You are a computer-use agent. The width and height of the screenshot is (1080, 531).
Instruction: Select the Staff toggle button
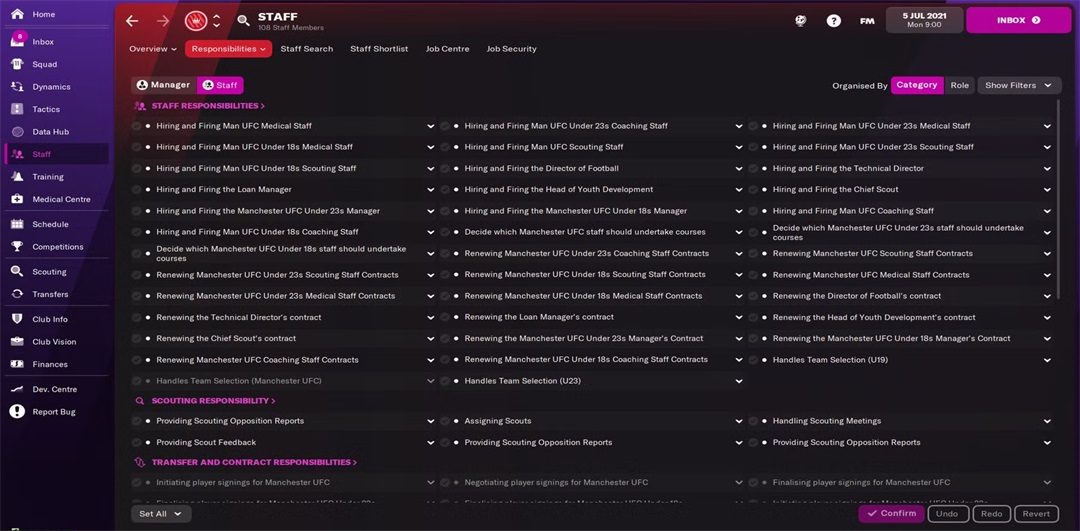click(x=221, y=86)
